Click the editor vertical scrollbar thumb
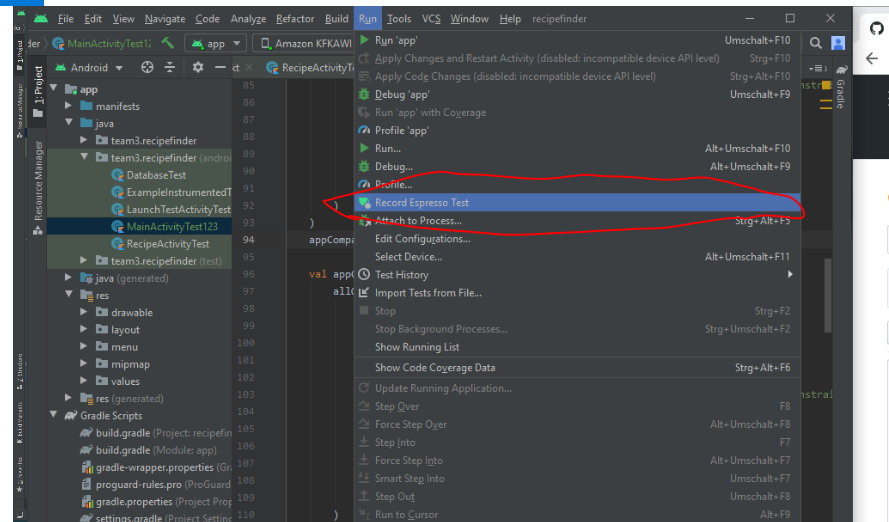 click(x=828, y=296)
